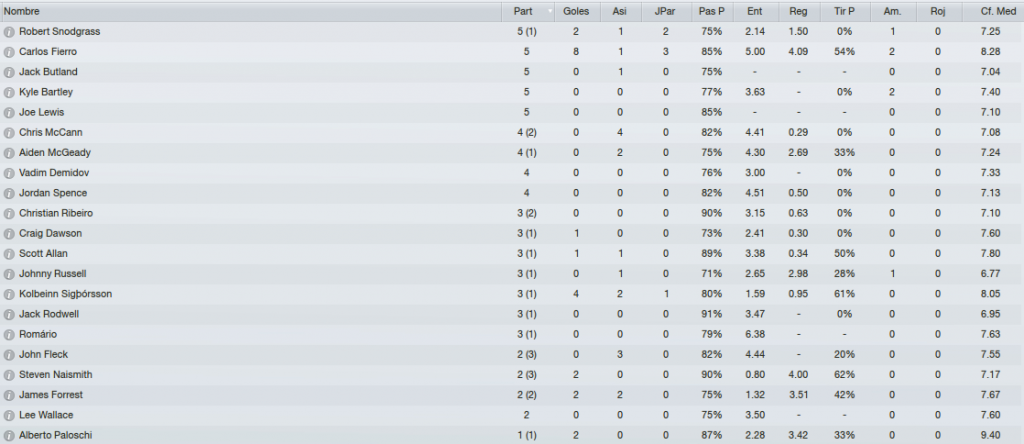Open info icon beside Robert Snodgrass
The width and height of the screenshot is (1024, 444).
point(9,31)
